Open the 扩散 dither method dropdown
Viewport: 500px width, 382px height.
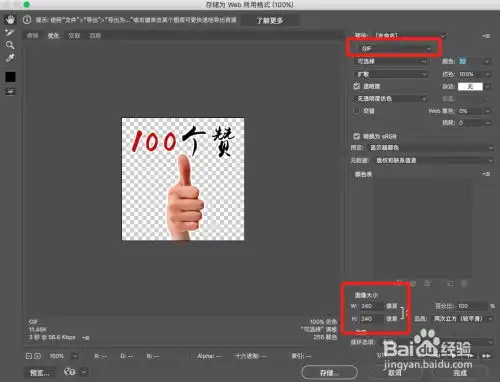pos(391,74)
